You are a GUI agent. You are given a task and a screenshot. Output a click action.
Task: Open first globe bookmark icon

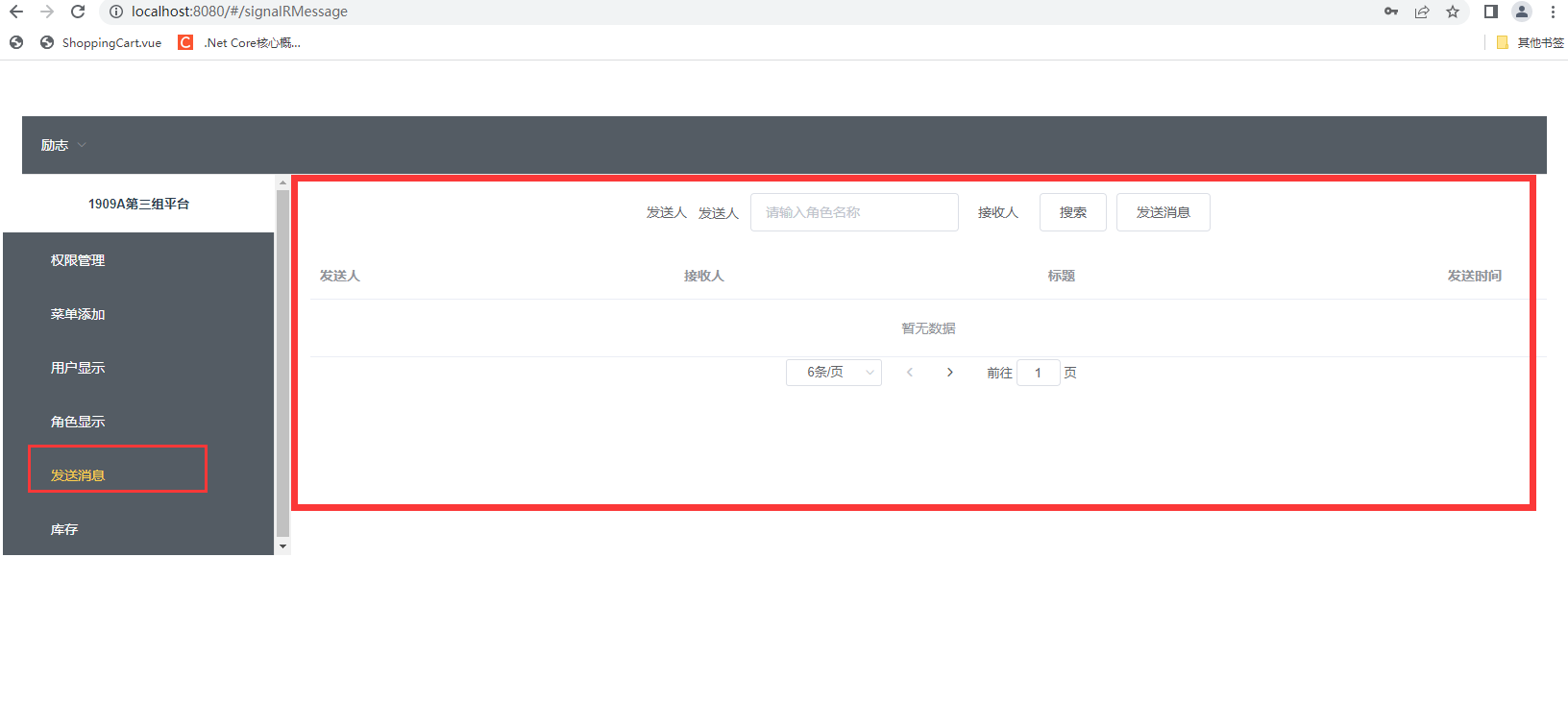click(16, 42)
